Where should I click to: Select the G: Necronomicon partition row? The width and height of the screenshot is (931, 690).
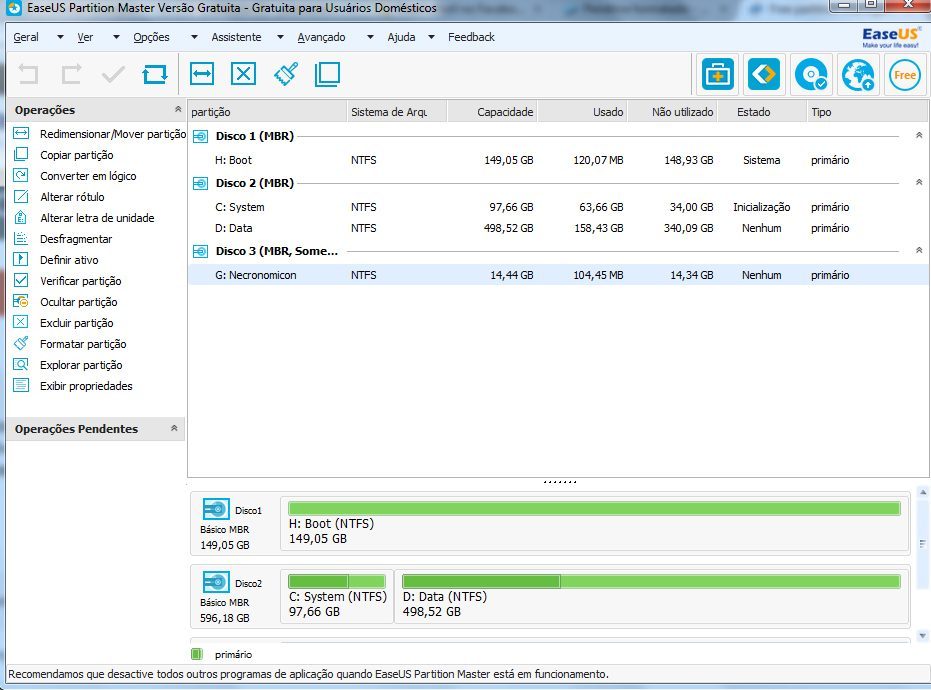[558, 275]
